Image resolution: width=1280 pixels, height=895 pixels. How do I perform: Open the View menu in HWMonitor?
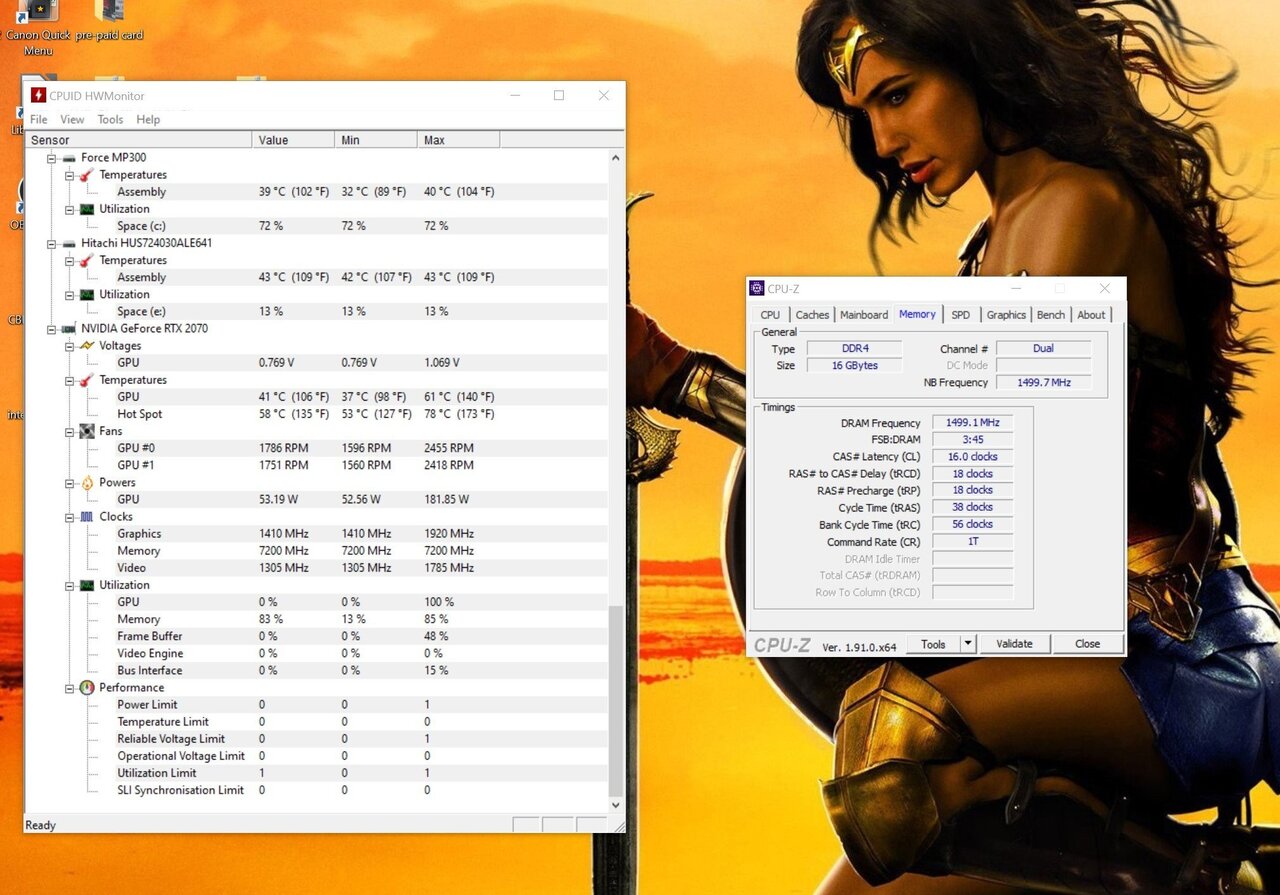point(71,119)
